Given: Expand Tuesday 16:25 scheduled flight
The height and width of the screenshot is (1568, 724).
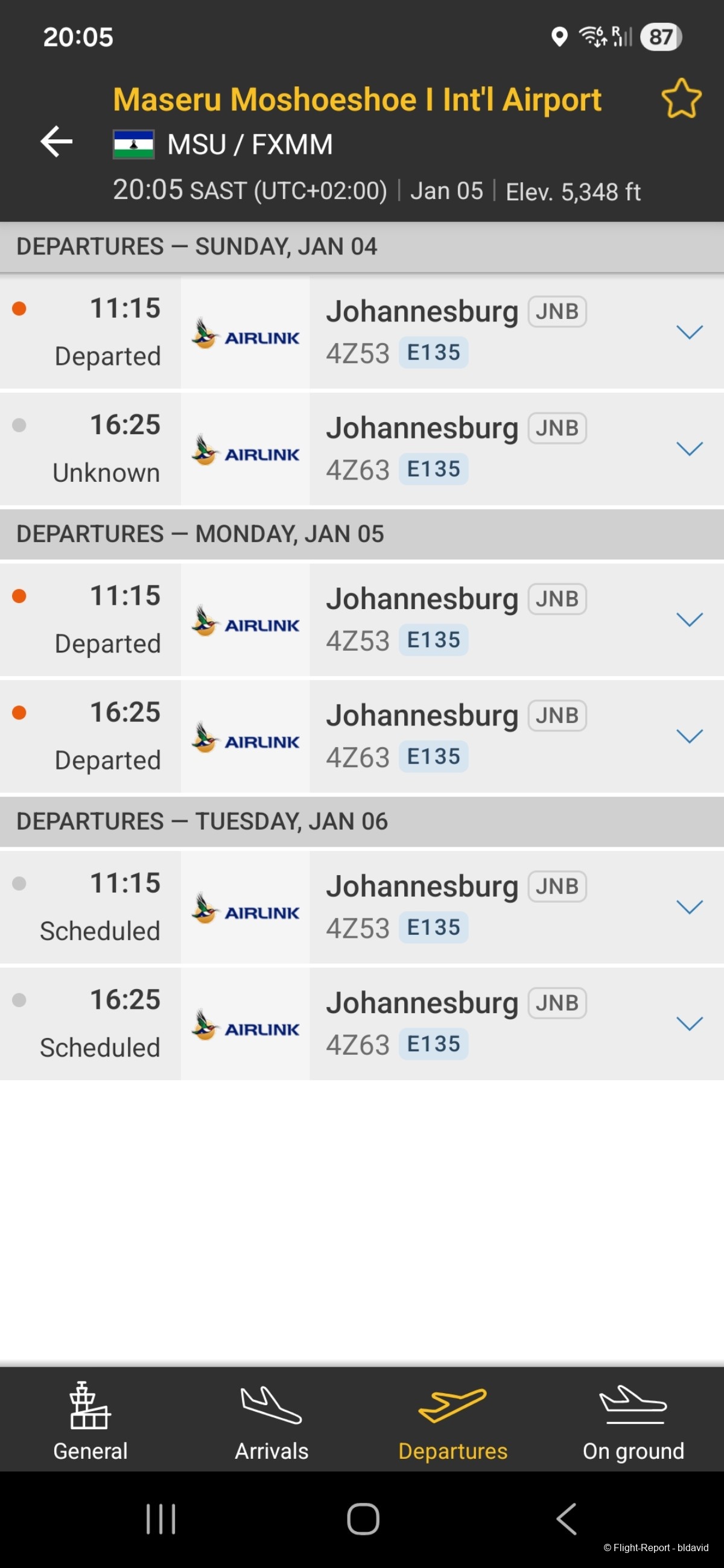Looking at the screenshot, I should coord(689,1024).
